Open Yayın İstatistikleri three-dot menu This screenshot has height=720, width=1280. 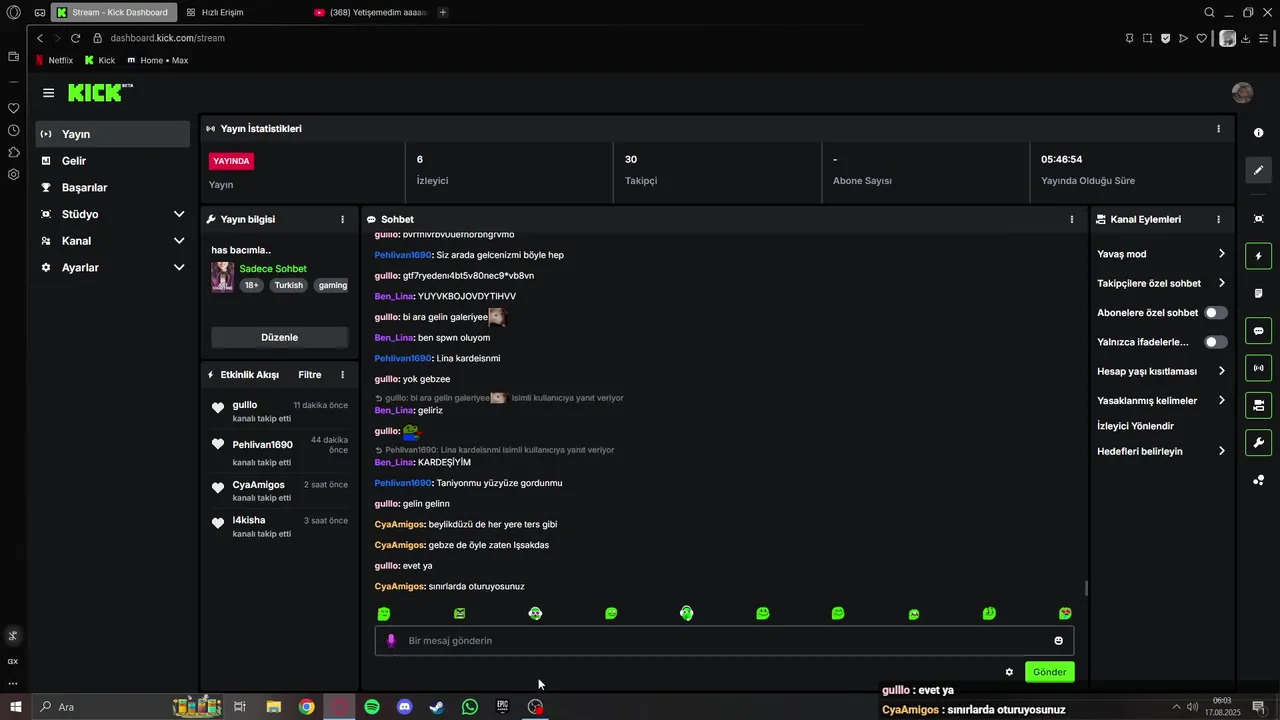1218,128
